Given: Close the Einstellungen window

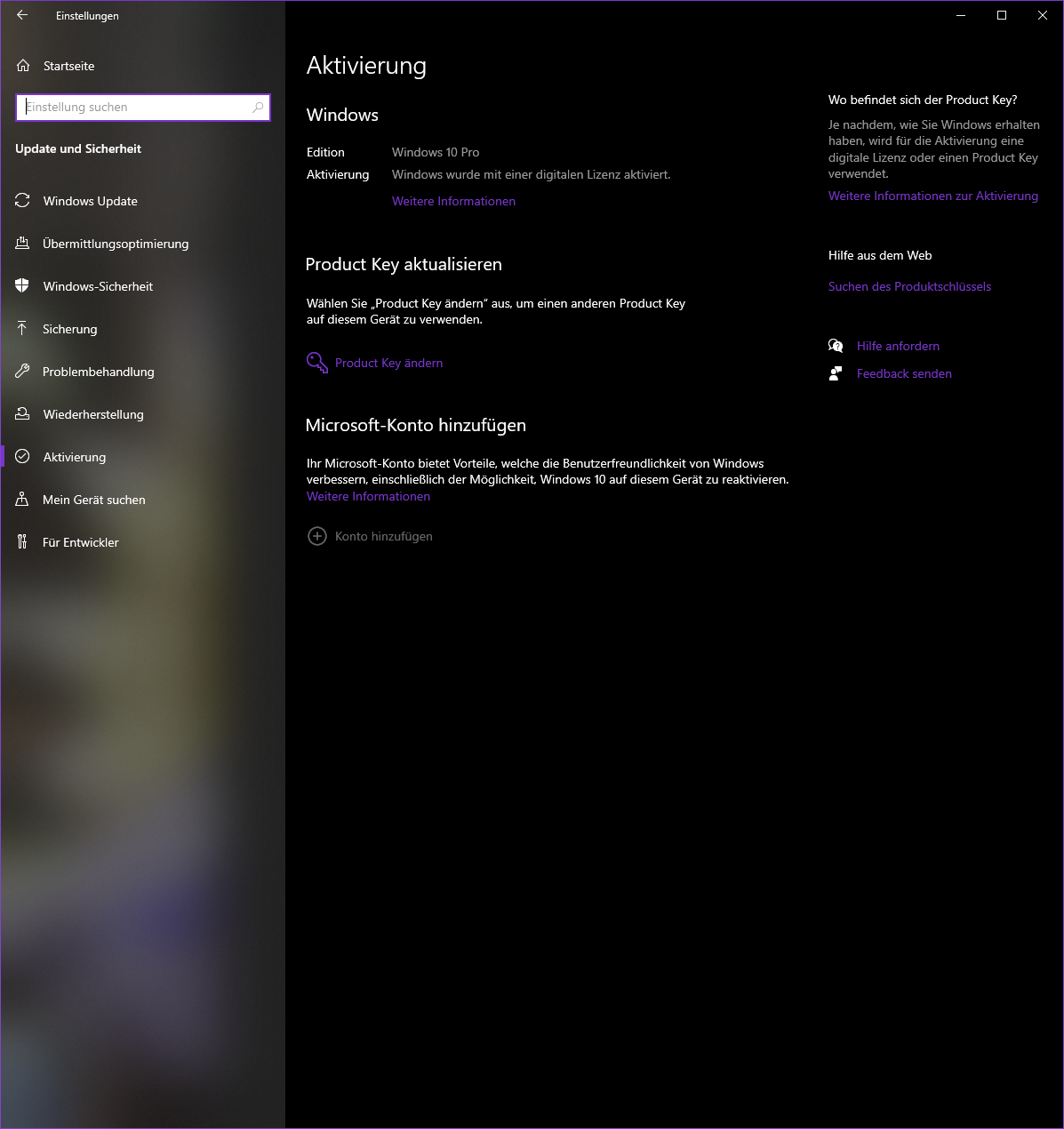Looking at the screenshot, I should click(x=1043, y=15).
